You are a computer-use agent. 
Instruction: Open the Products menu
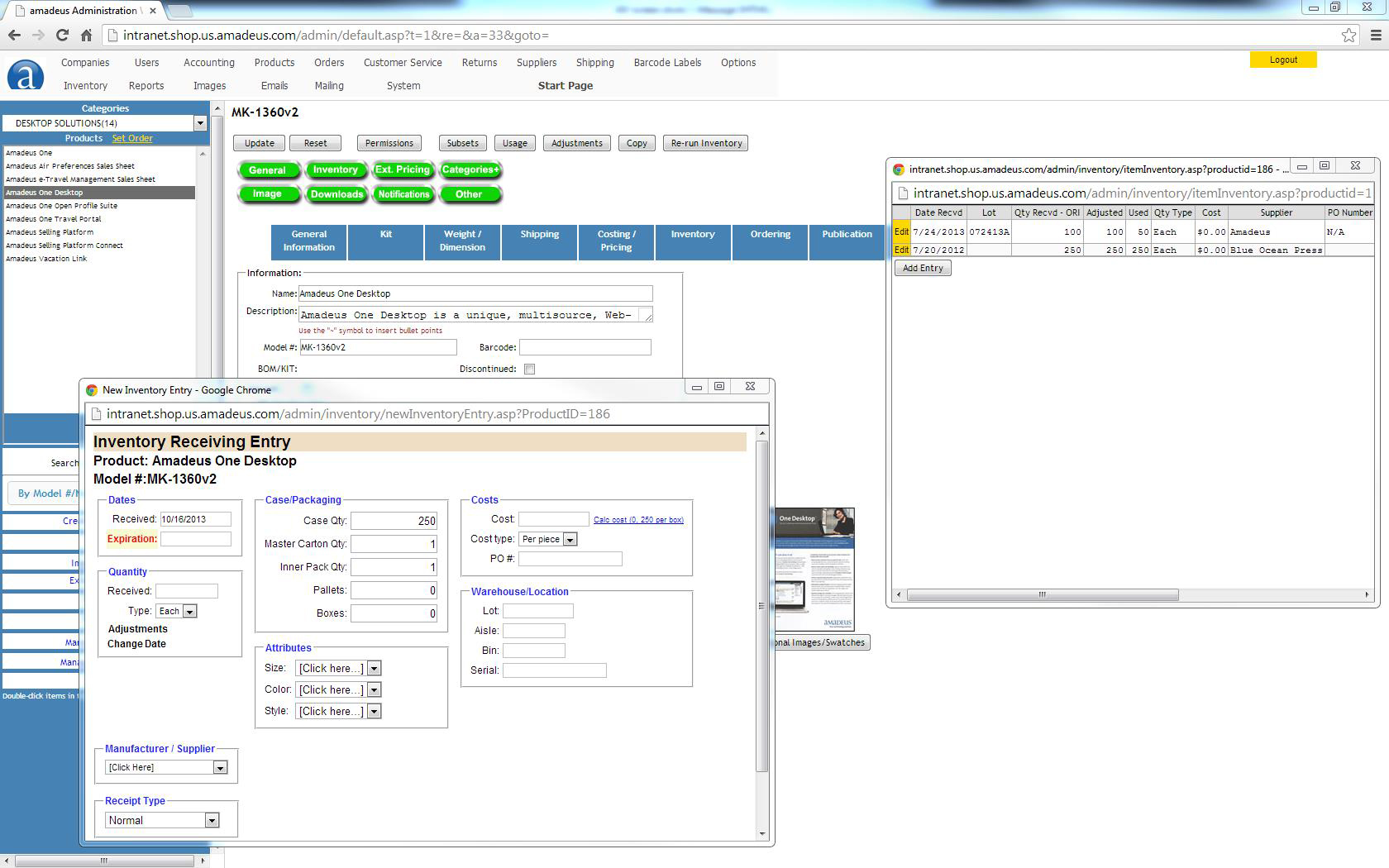coord(274,62)
